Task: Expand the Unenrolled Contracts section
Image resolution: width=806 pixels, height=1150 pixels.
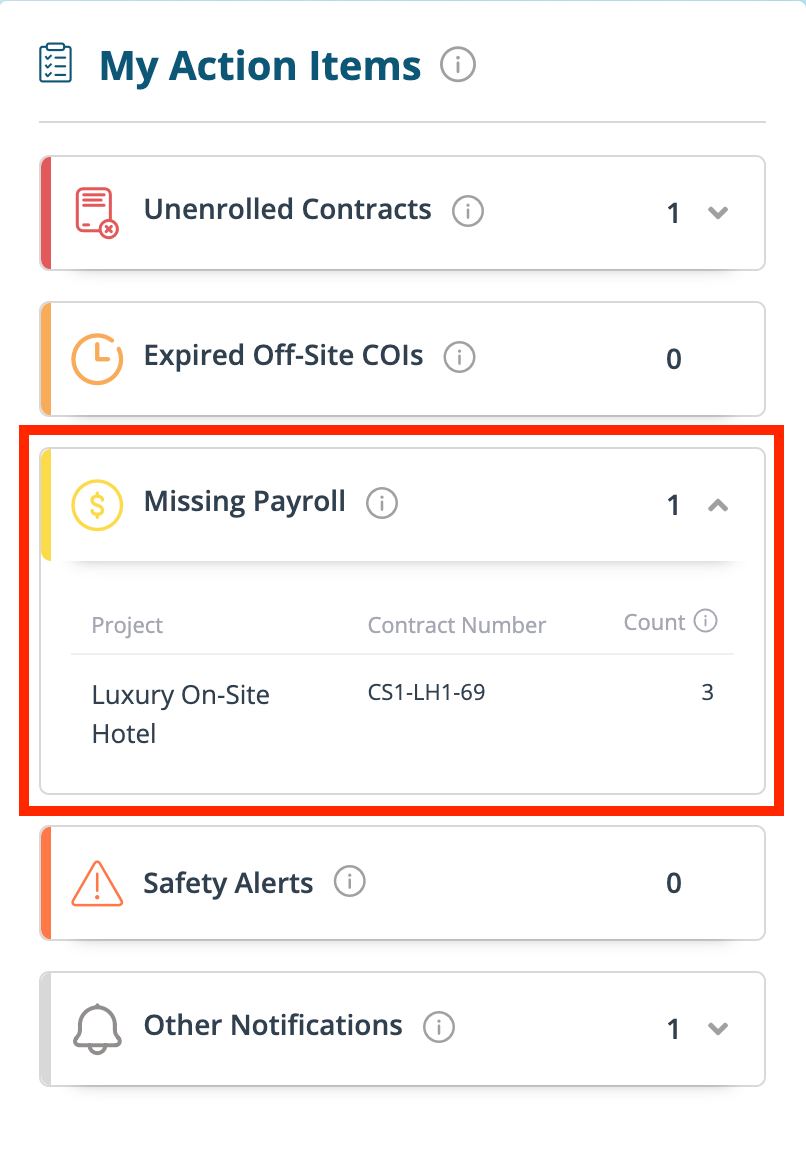Action: tap(717, 212)
